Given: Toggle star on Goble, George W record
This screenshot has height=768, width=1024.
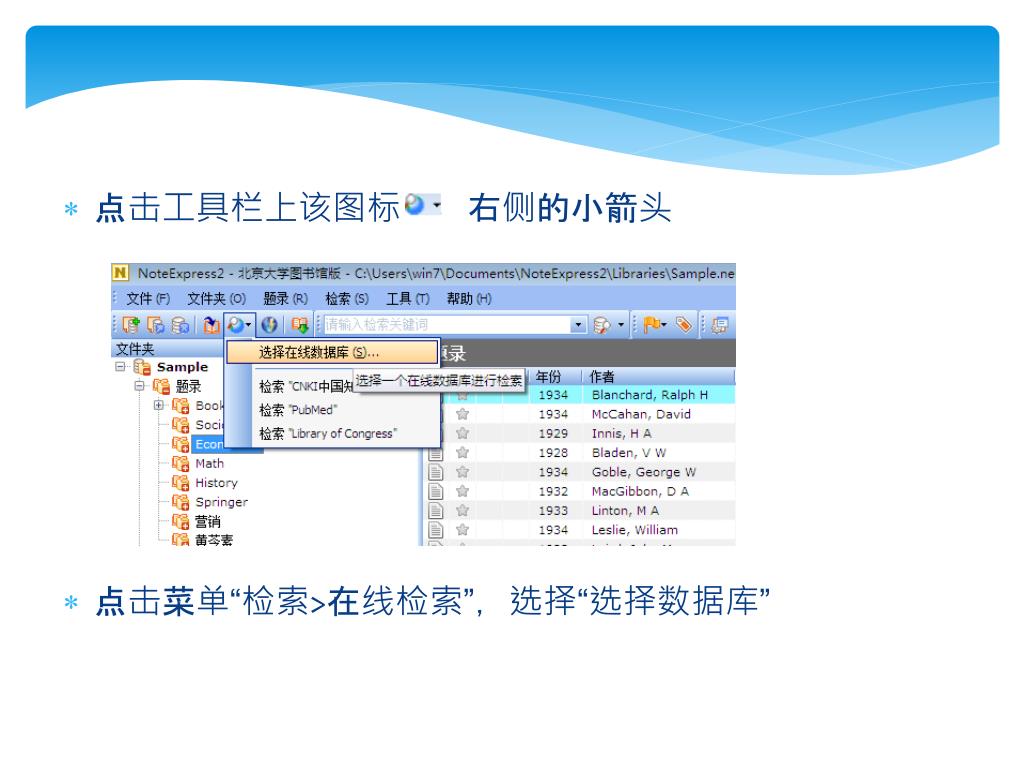Looking at the screenshot, I should coord(462,472).
